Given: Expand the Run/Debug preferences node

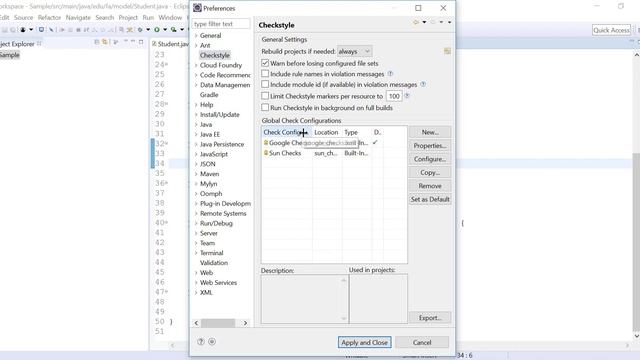Looking at the screenshot, I should (196, 223).
